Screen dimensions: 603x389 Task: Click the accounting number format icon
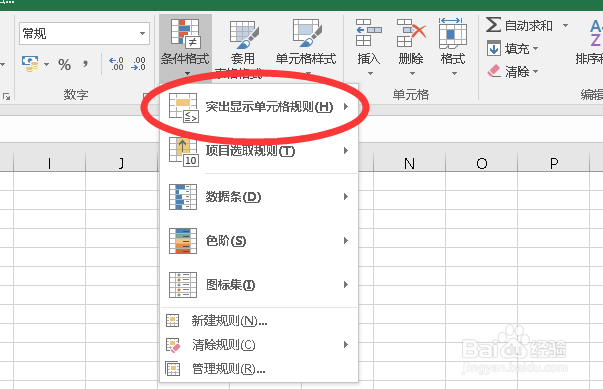tap(30, 64)
